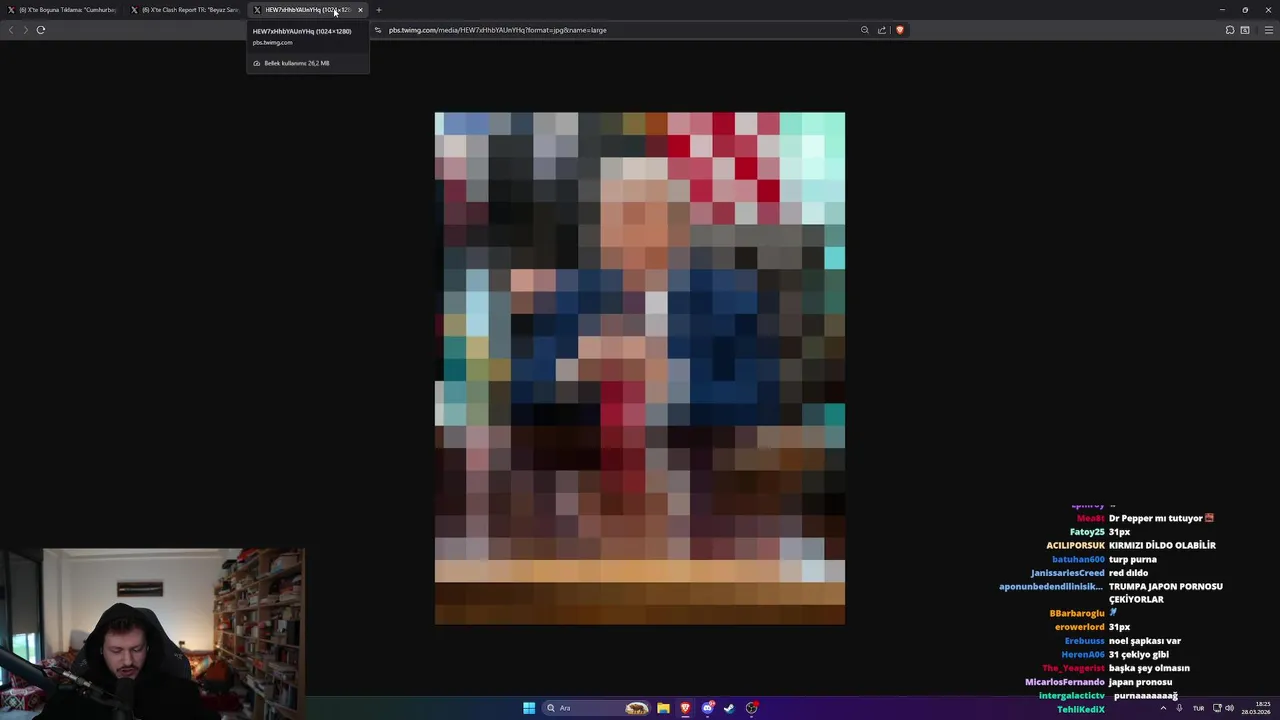
Task: Click the webcam overlay of the streamer
Action: coord(152,634)
